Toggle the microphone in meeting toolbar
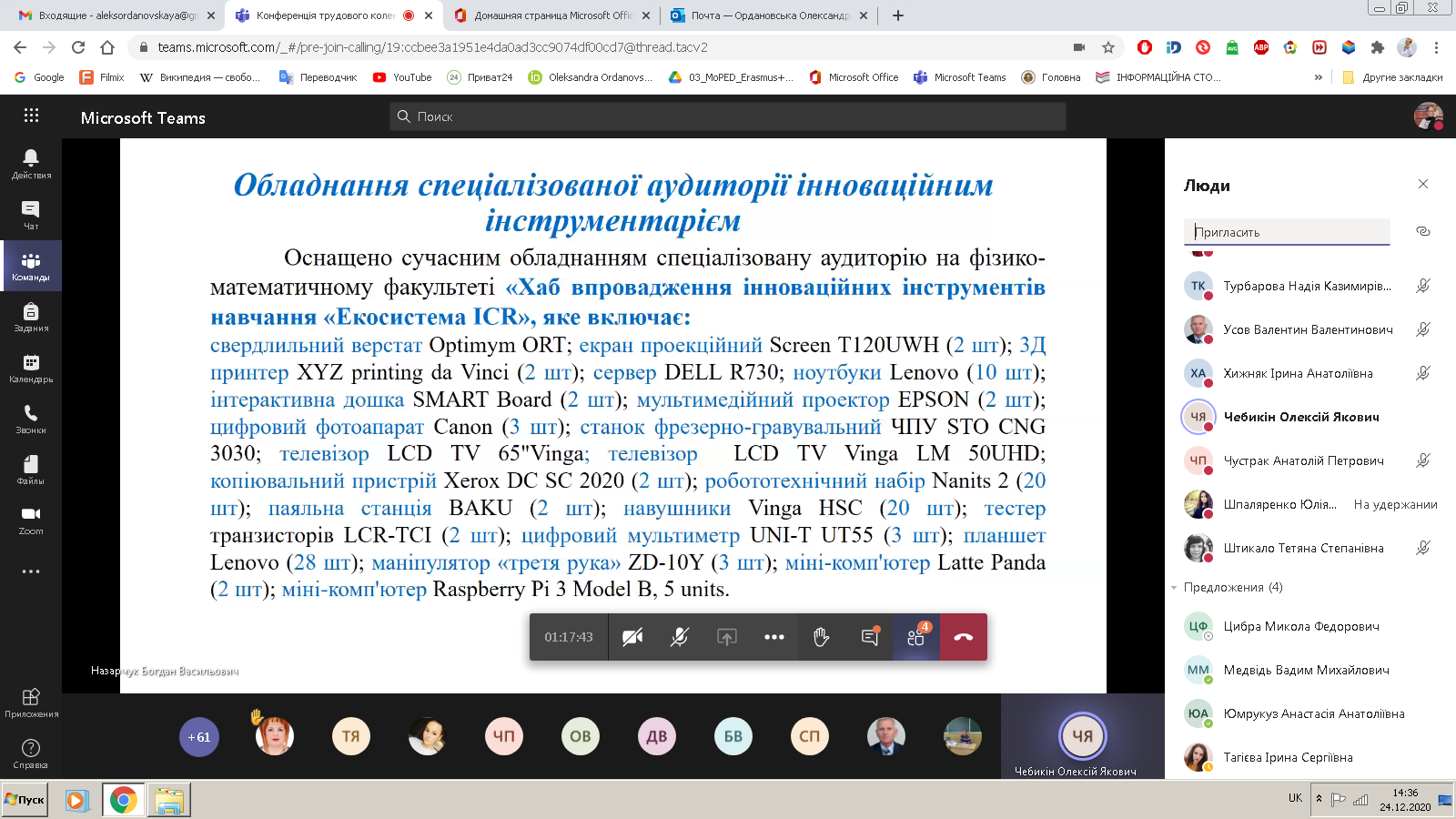 pyautogui.click(x=680, y=637)
